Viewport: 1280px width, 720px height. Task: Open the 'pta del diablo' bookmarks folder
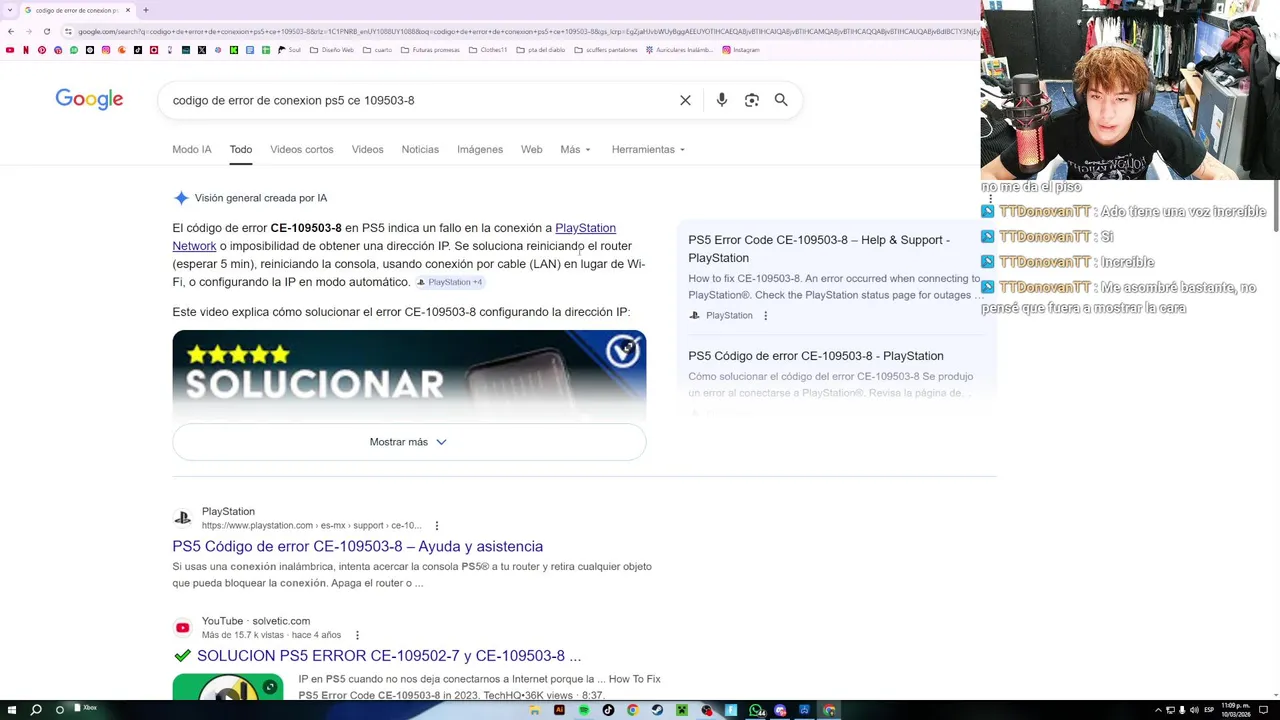(541, 50)
